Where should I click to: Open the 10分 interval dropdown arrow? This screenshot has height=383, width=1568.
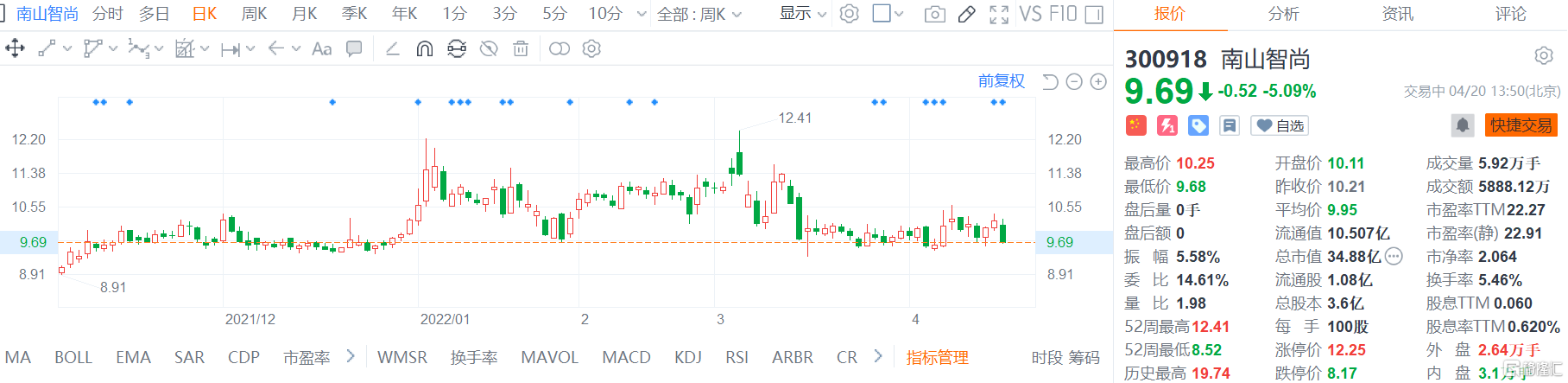641,14
